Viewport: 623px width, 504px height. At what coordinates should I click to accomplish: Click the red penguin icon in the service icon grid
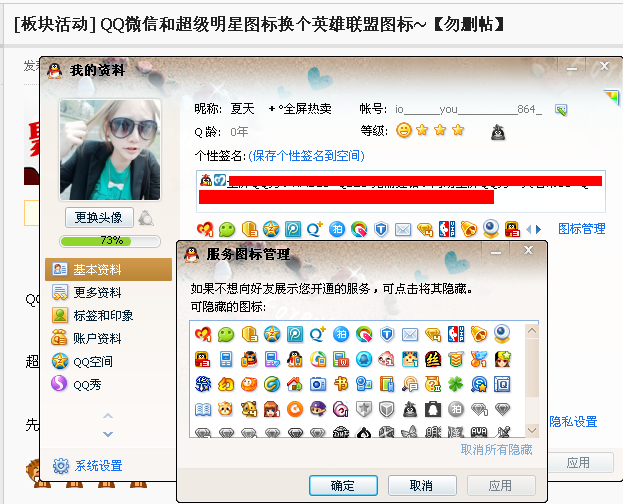pyautogui.click(x=203, y=359)
